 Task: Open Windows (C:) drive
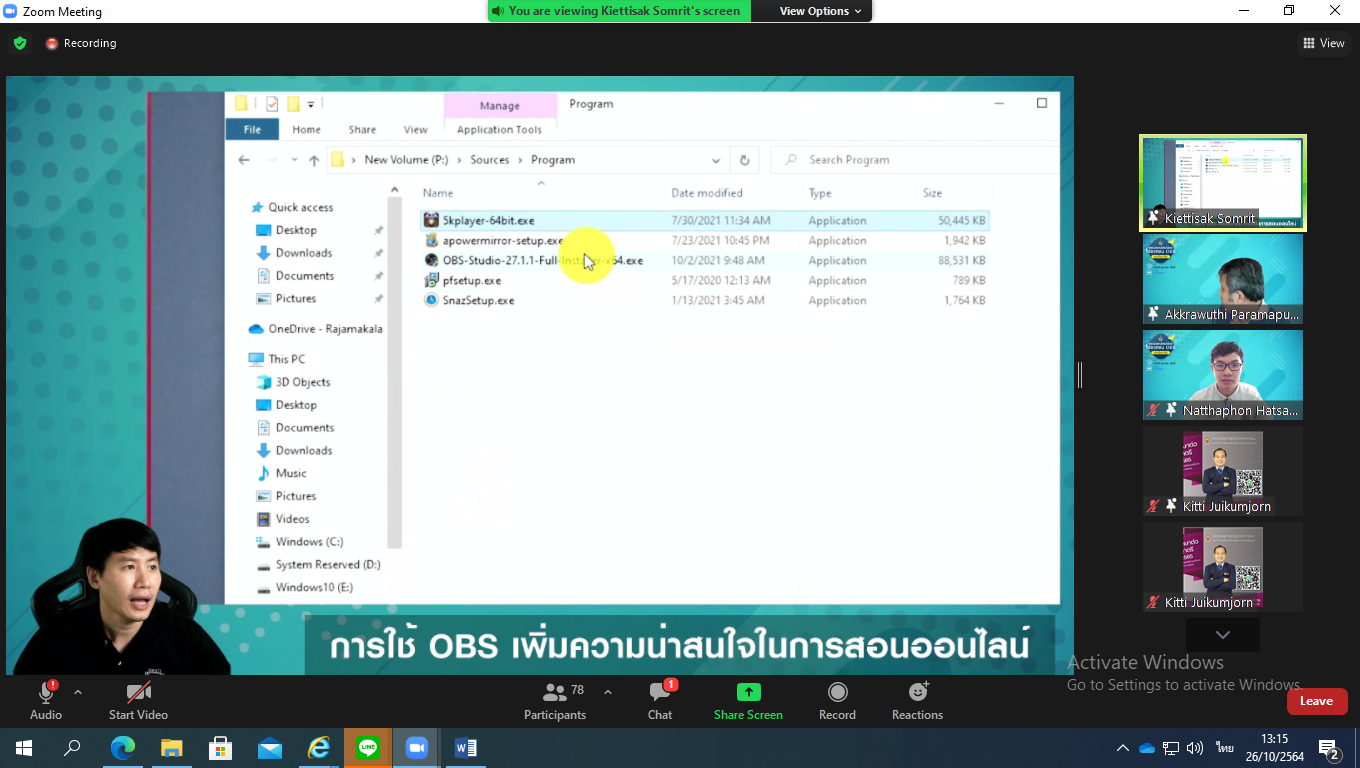308,542
